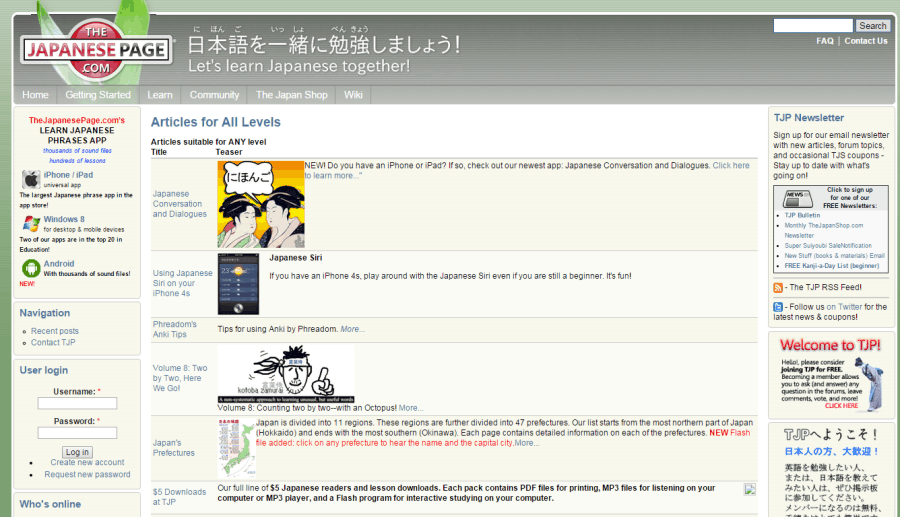900x517 pixels.
Task: Open the Wiki menu item
Action: 353,95
